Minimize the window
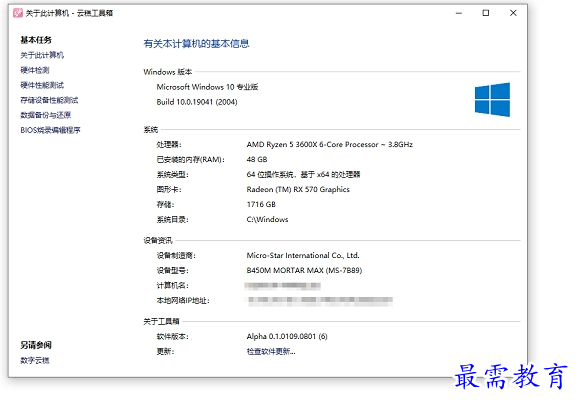This screenshot has height=408, width=576. pyautogui.click(x=459, y=13)
